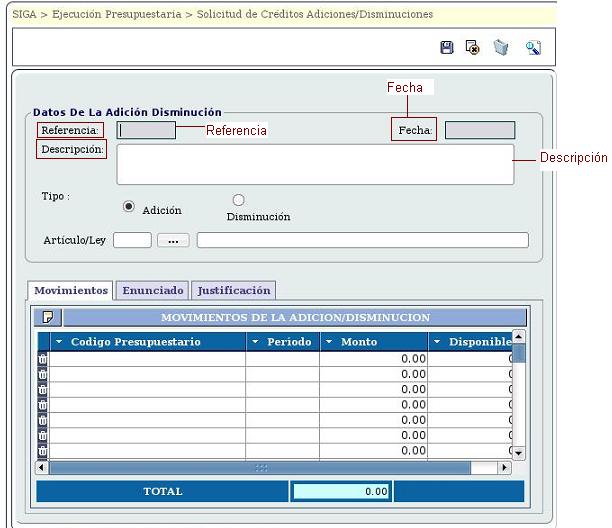Screen dimensions: 612x528
Task: Select the Disminución radio option
Action: [238, 200]
